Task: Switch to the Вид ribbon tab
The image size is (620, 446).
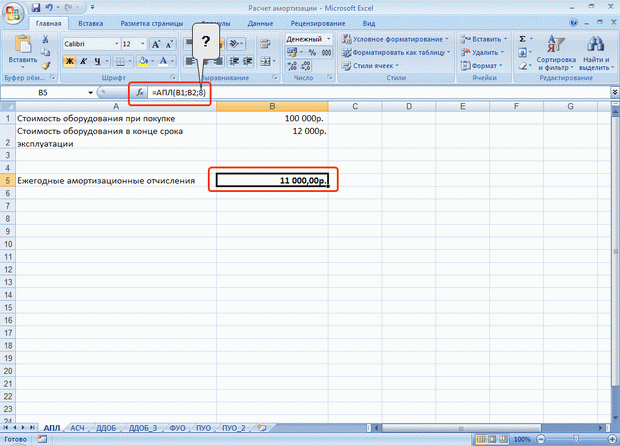Action: pos(369,23)
